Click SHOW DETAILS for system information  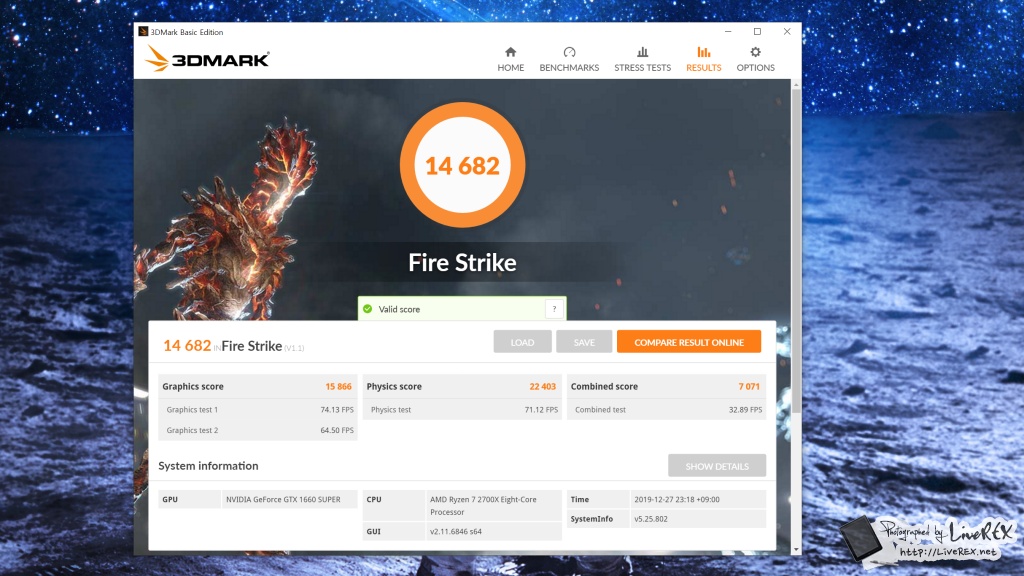[716, 466]
